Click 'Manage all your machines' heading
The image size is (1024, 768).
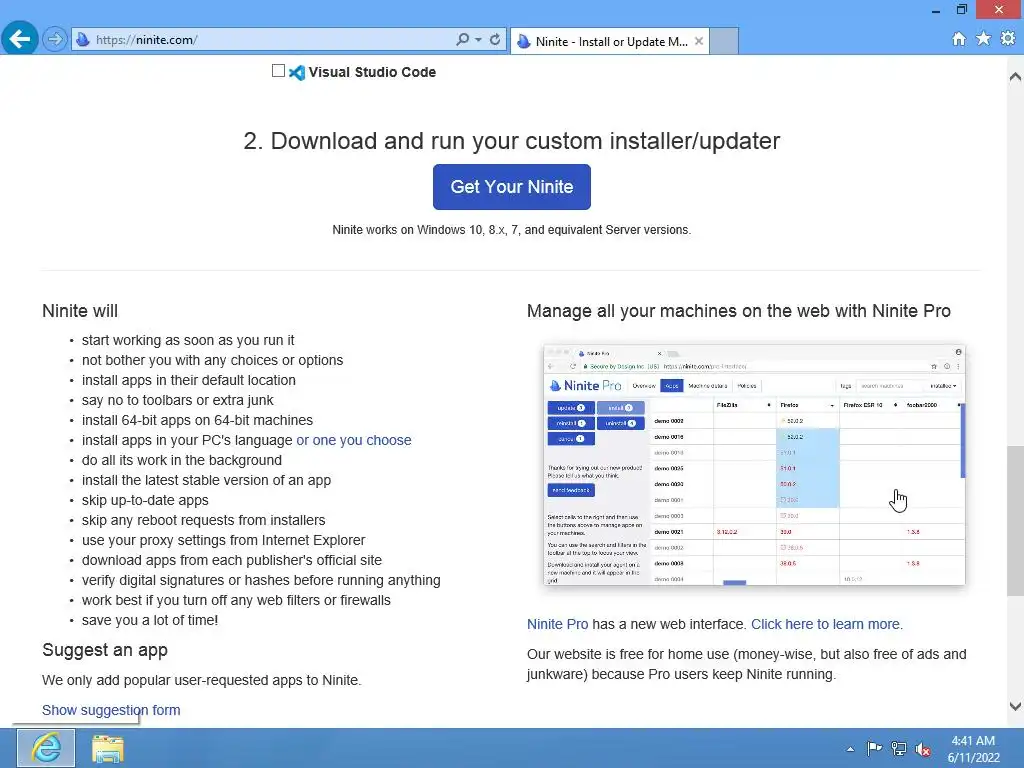[739, 311]
